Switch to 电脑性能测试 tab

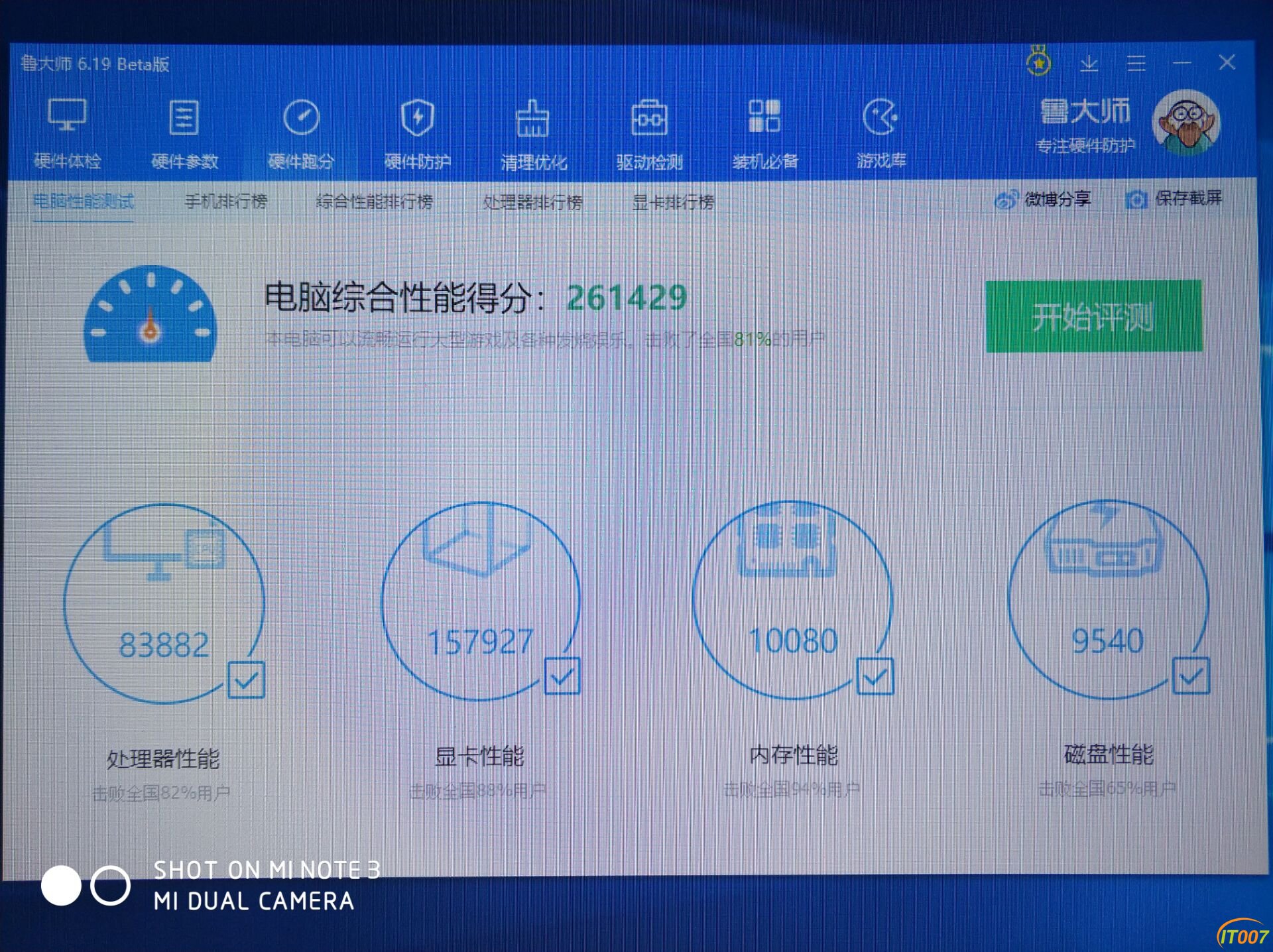point(84,201)
